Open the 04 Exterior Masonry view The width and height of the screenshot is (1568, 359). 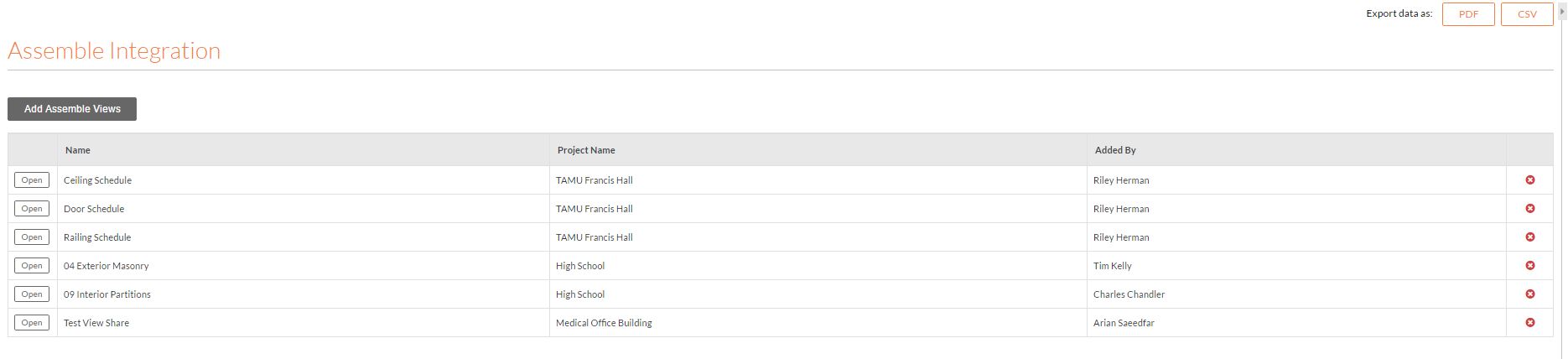tap(32, 266)
